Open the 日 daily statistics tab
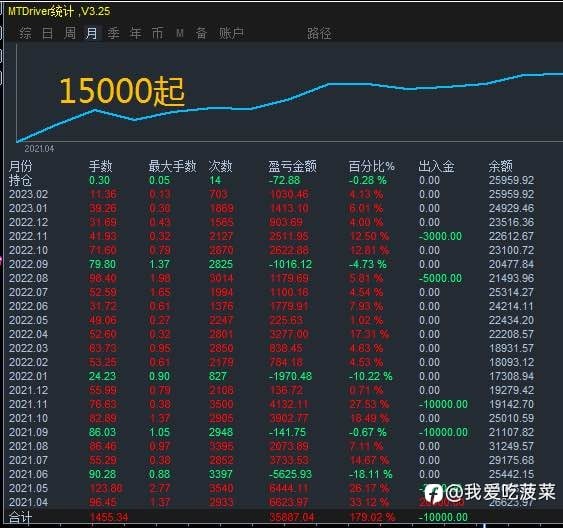 click(x=47, y=33)
